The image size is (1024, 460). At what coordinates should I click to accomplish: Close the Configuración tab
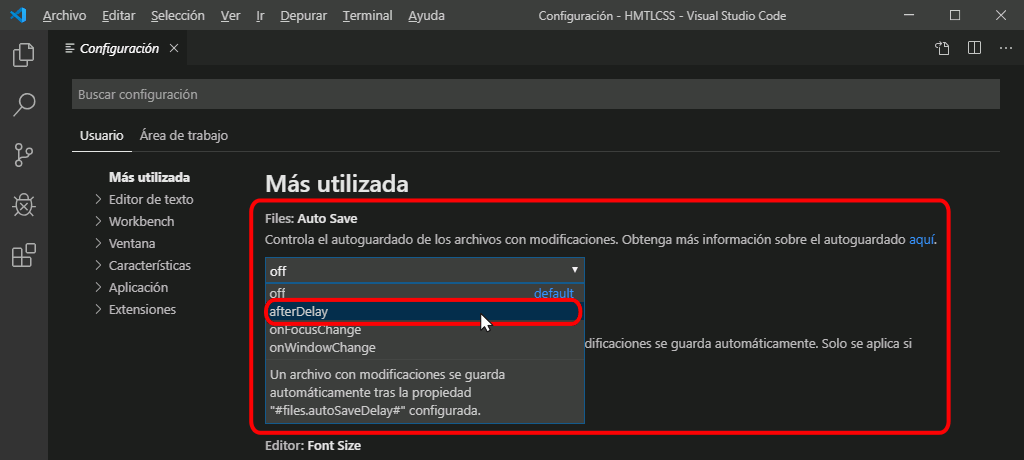174,48
